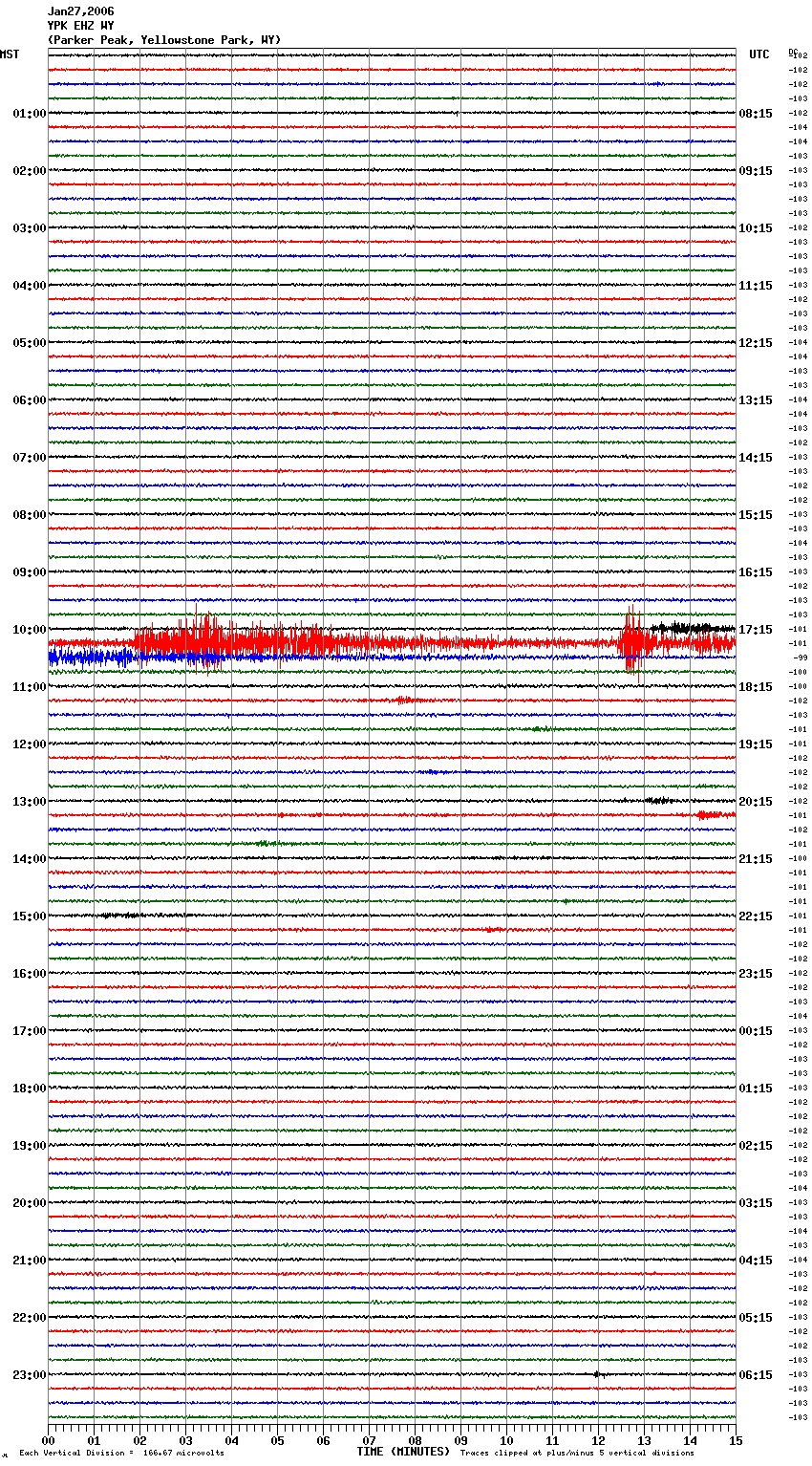Pick the 22:15 UTC time label
Viewport: 812px width, 1466px height.
[756, 916]
